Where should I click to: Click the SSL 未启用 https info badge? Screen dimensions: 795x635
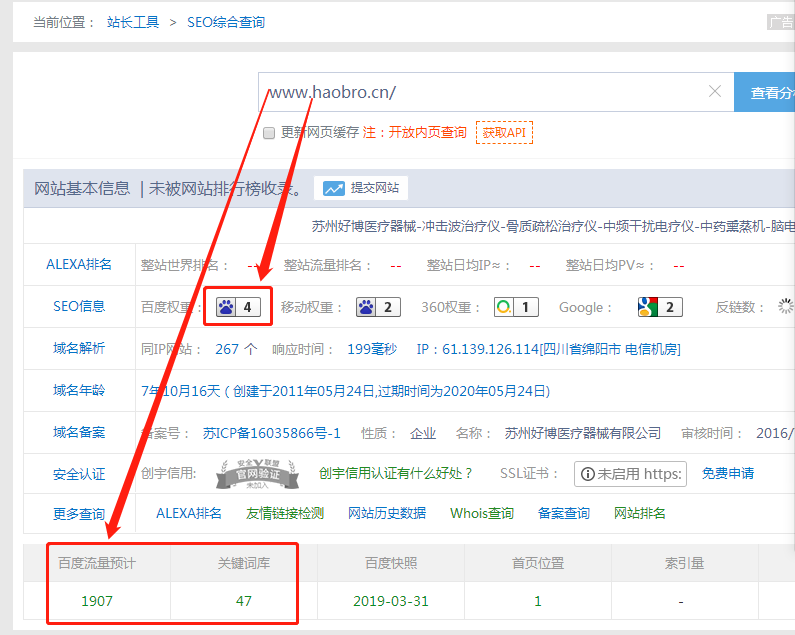click(x=630, y=474)
